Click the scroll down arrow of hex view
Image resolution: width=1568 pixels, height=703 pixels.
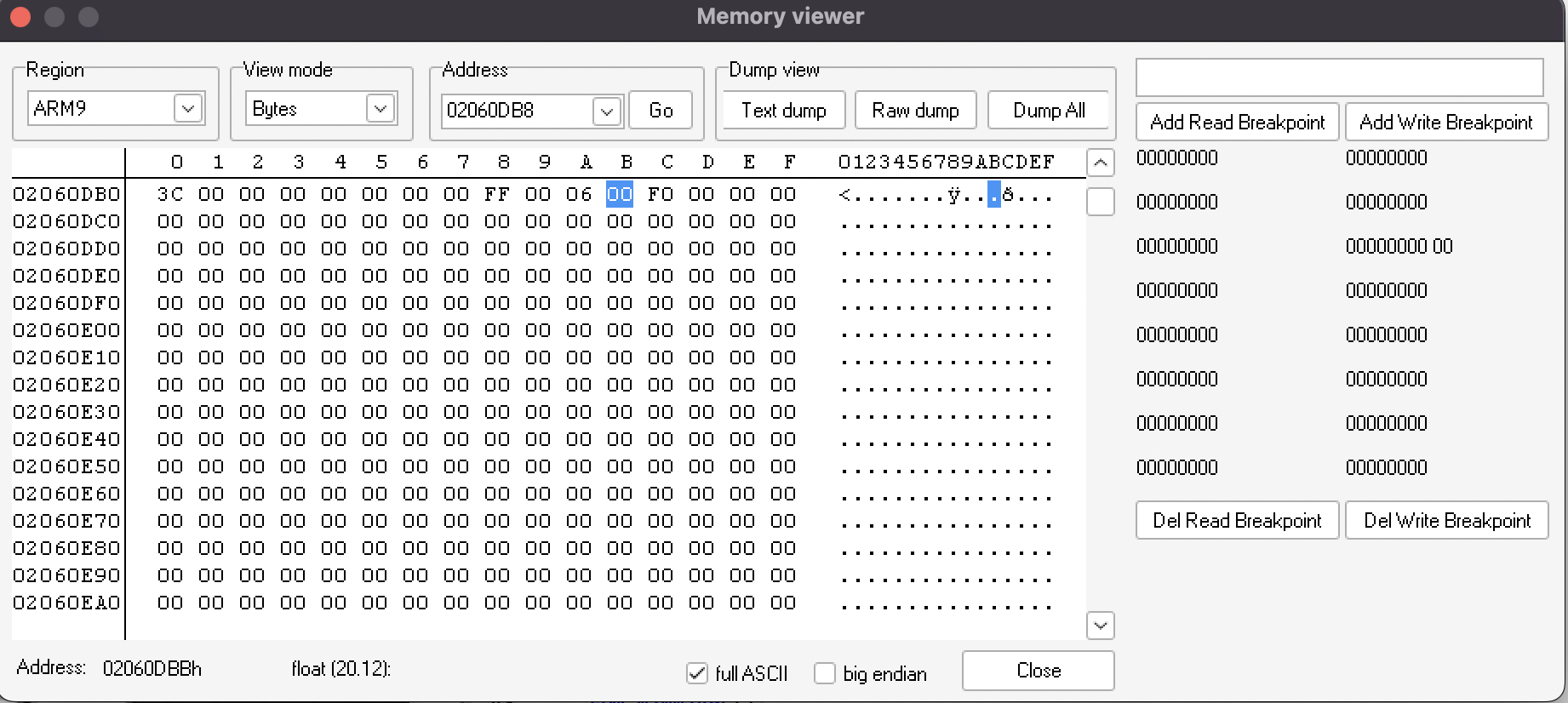1100,626
